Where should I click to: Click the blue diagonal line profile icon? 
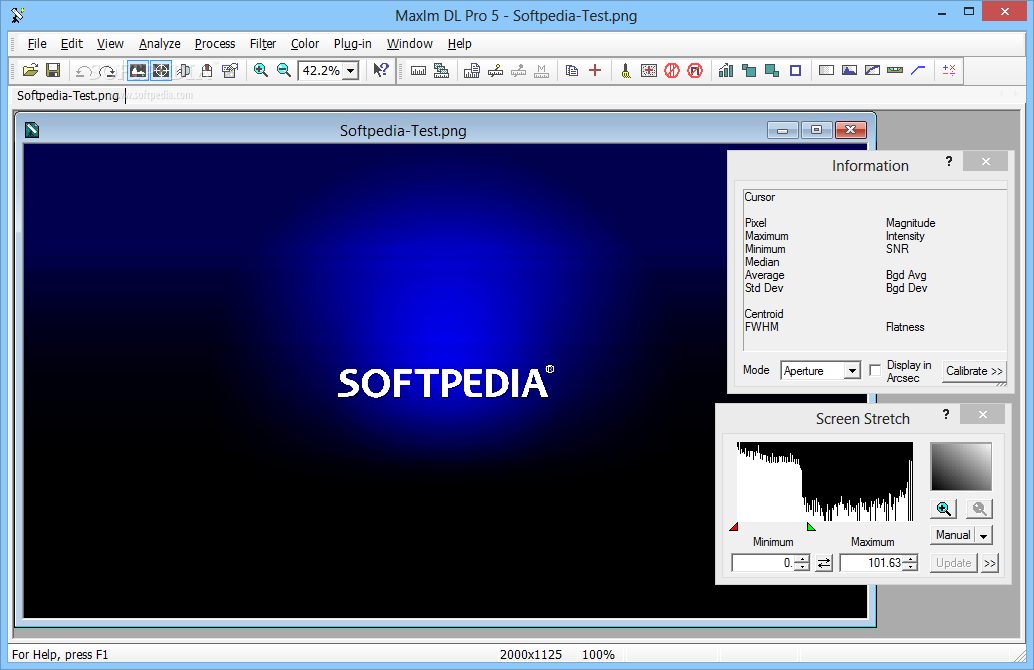tap(918, 70)
